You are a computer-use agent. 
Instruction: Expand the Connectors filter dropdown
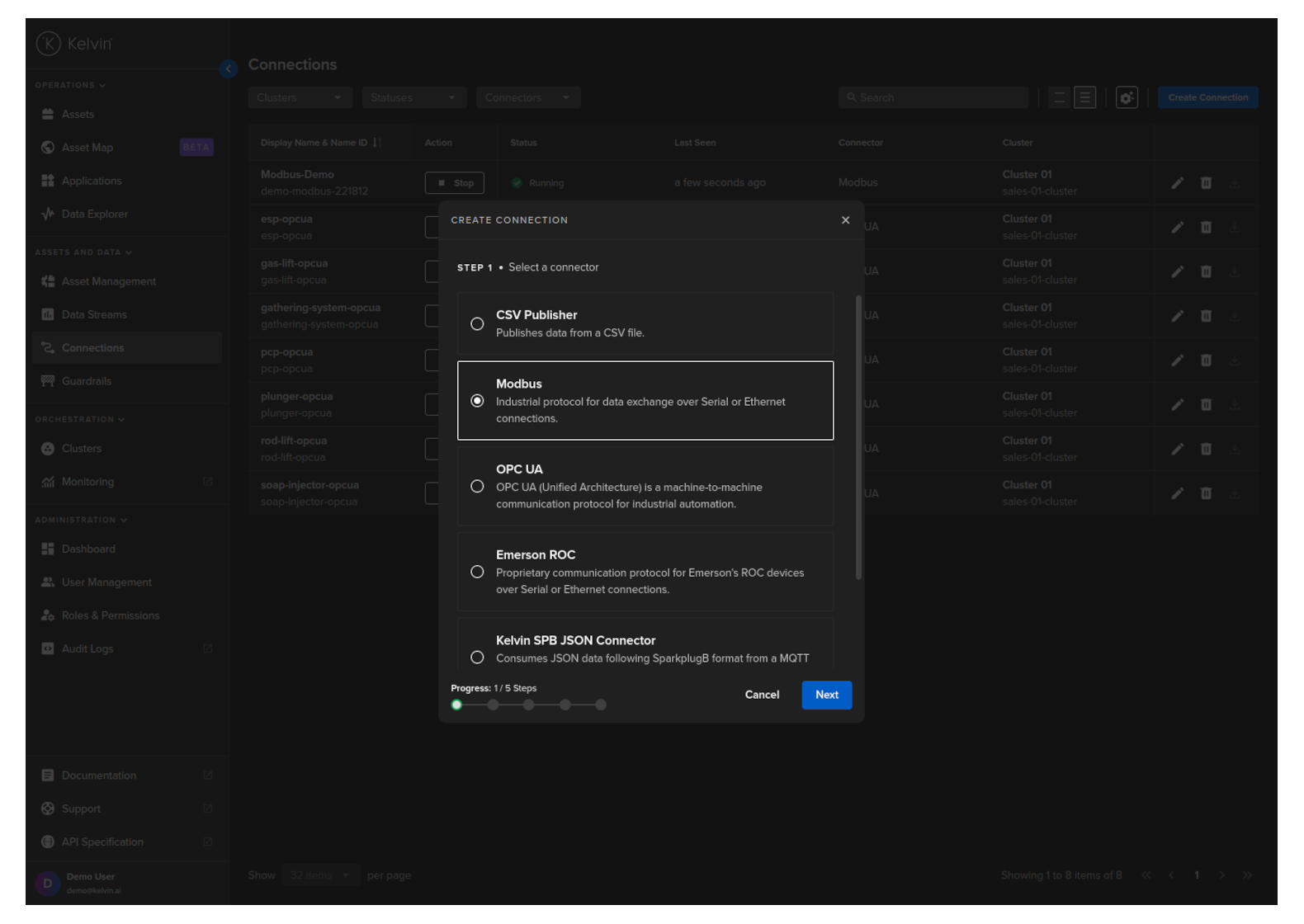click(527, 97)
